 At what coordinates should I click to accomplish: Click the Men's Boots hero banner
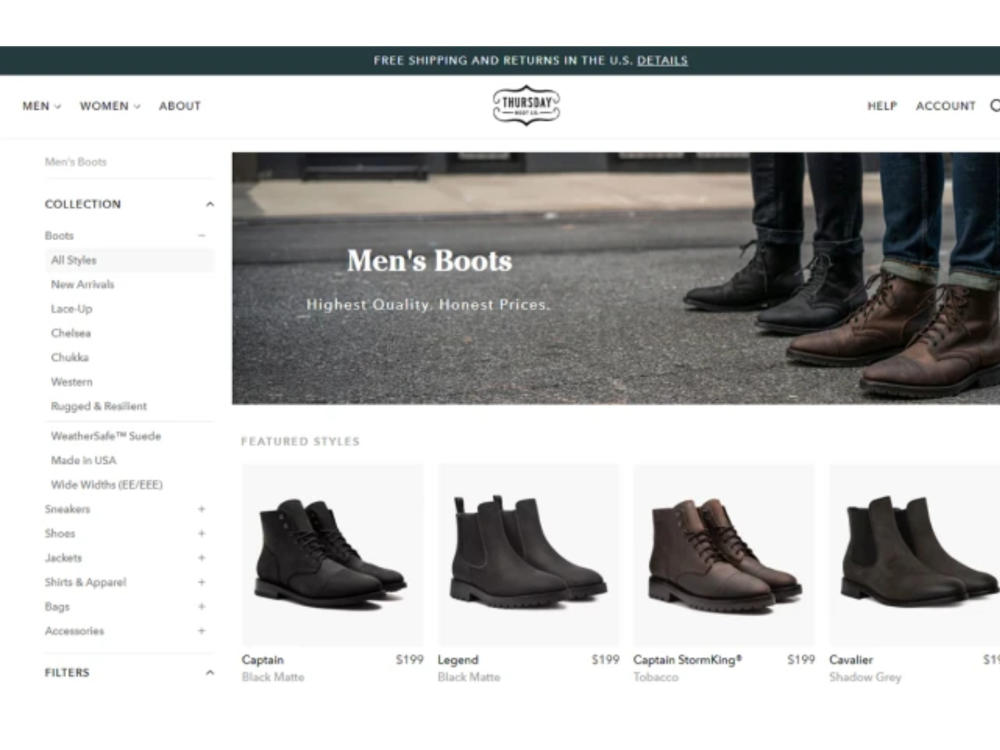coord(616,278)
